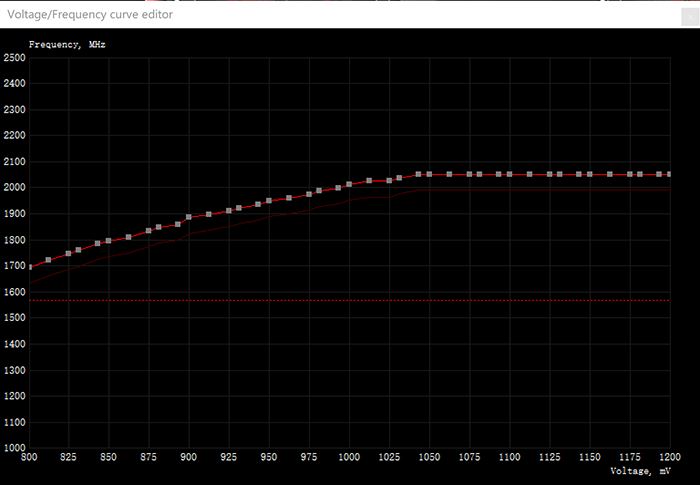Click the 1150 mV curve point

click(589, 174)
